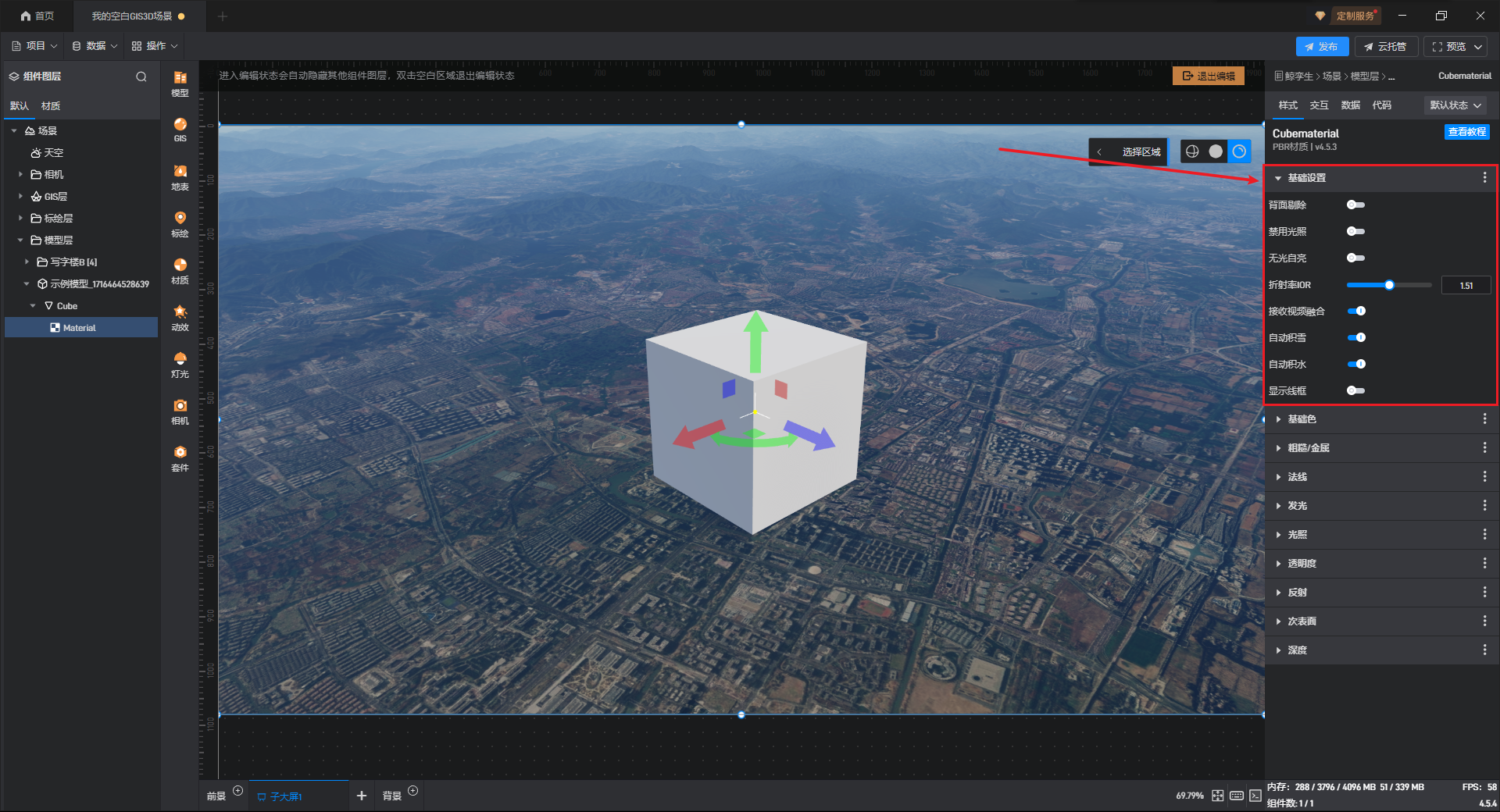
Task: Open the 默认状态 state dropdown
Action: (x=1455, y=105)
